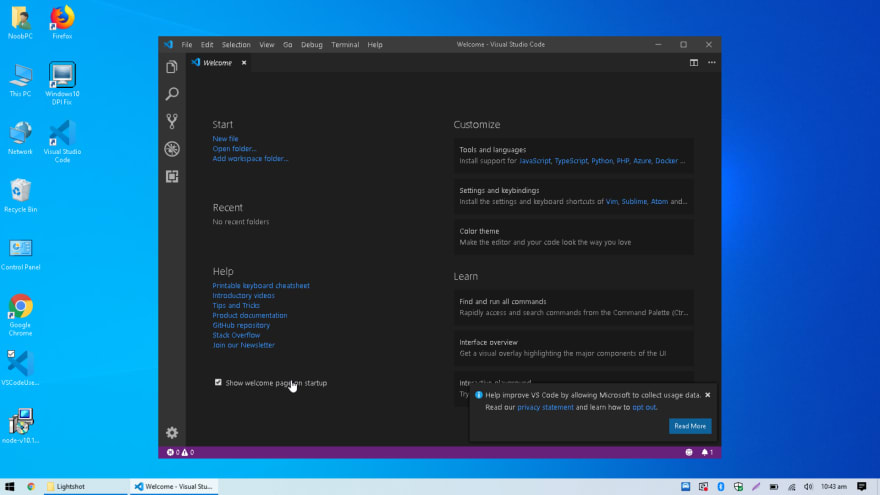Select the node-v10.1 installer desktop icon
The width and height of the screenshot is (880, 495).
[20, 426]
